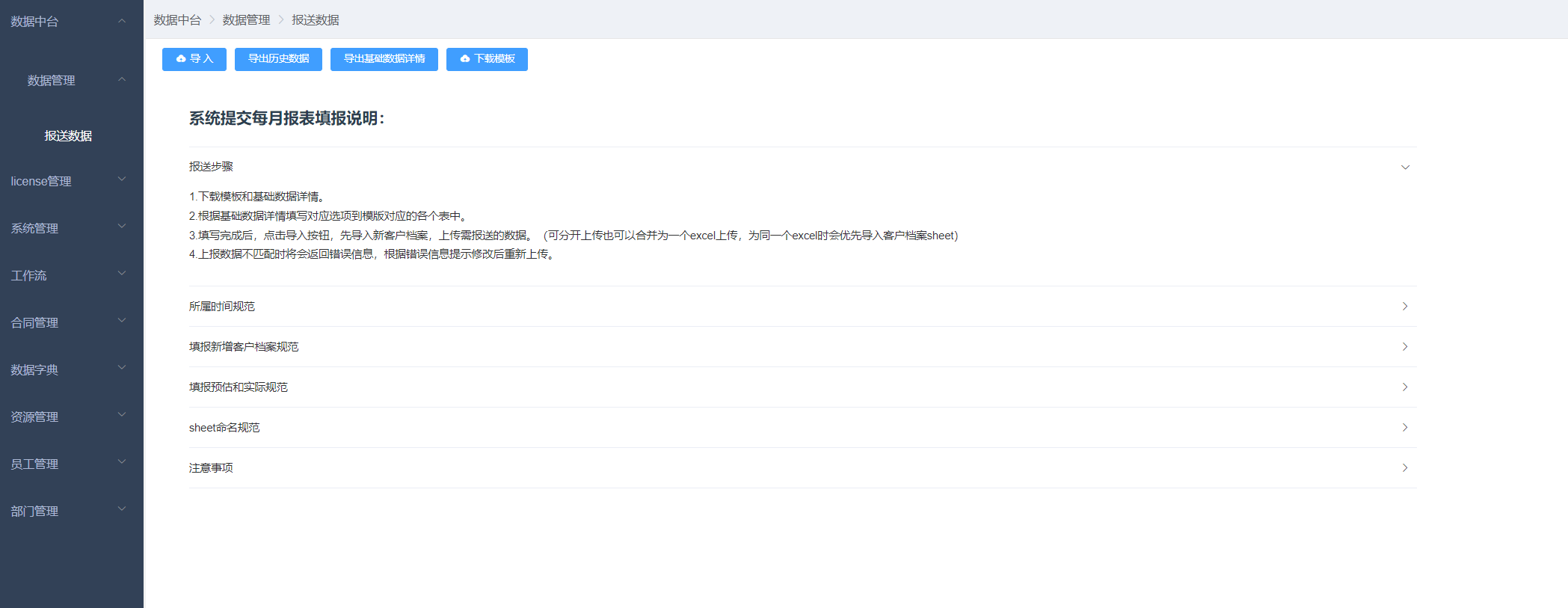Screen dimensions: 1568x608
Task: Expand 部门管理 sidebar menu
Action: [72, 511]
